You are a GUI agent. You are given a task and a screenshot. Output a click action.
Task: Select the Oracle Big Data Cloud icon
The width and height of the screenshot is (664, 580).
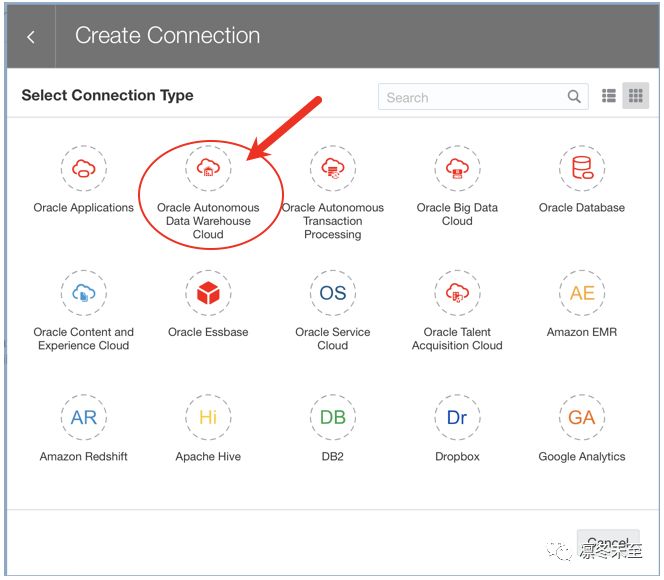457,168
